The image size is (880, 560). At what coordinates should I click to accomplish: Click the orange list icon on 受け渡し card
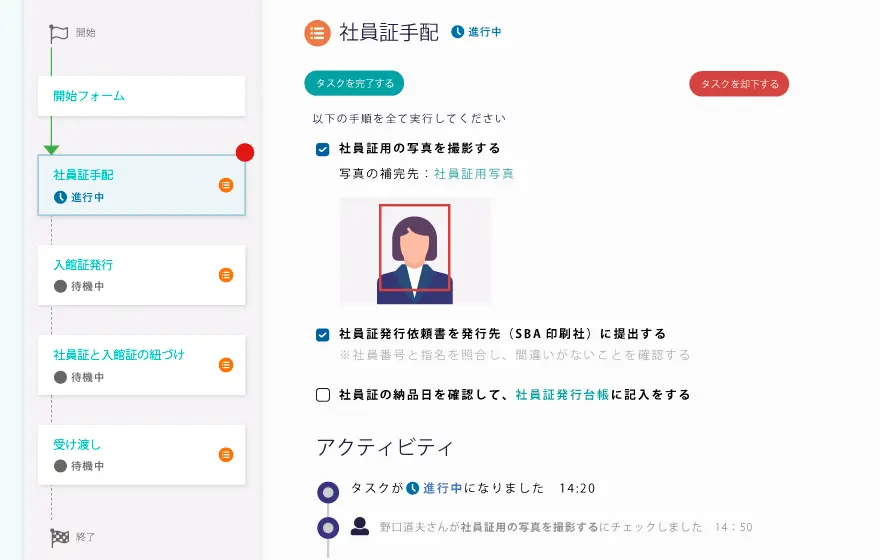point(226,455)
